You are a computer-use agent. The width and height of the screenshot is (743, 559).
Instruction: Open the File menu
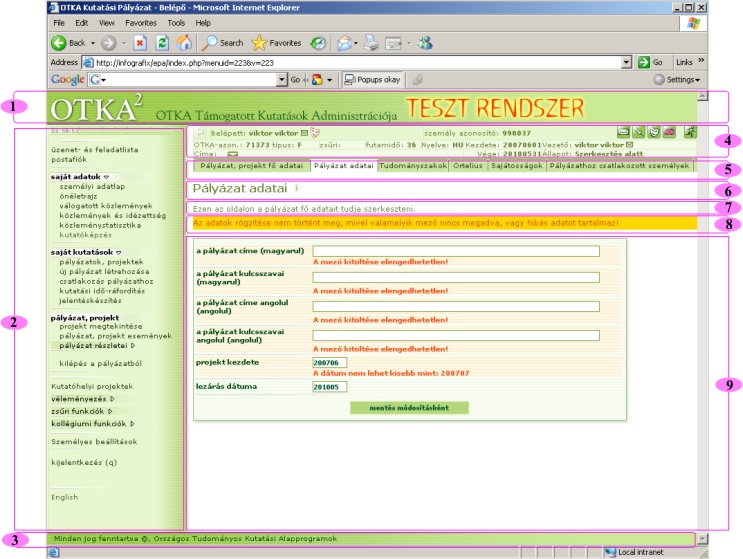[x=59, y=23]
